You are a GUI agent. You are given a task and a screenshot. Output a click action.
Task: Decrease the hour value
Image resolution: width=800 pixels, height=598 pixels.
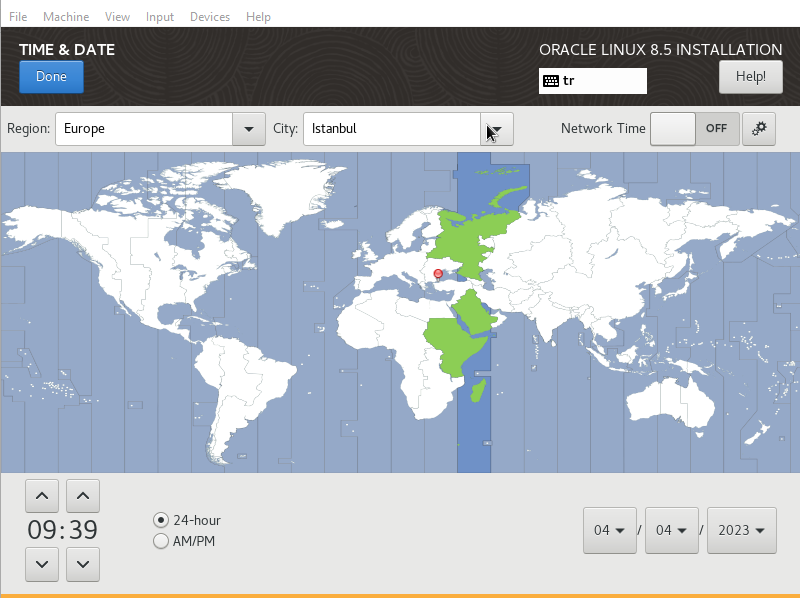(42, 564)
